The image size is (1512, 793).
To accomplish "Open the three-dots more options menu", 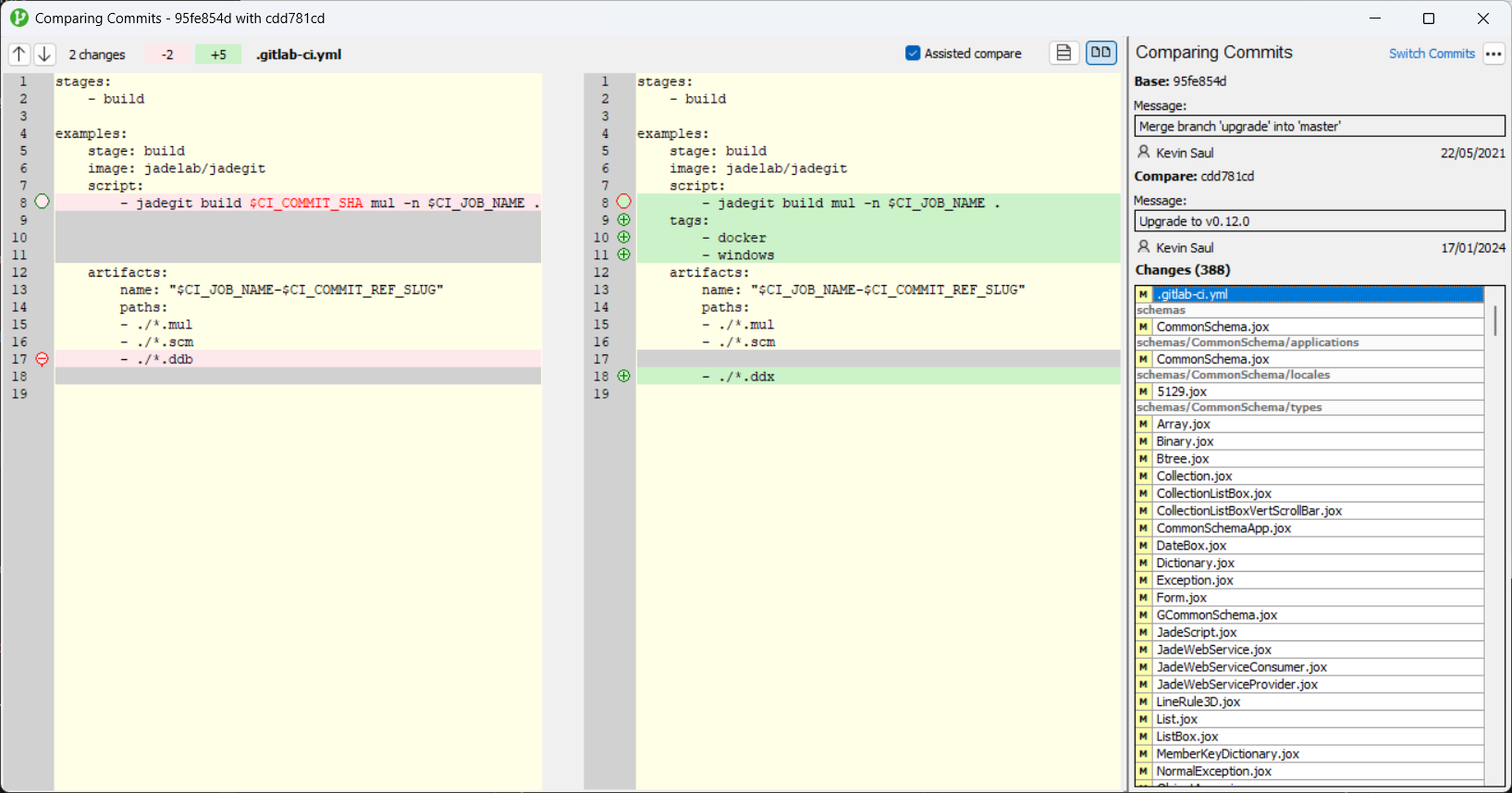I will [1494, 54].
